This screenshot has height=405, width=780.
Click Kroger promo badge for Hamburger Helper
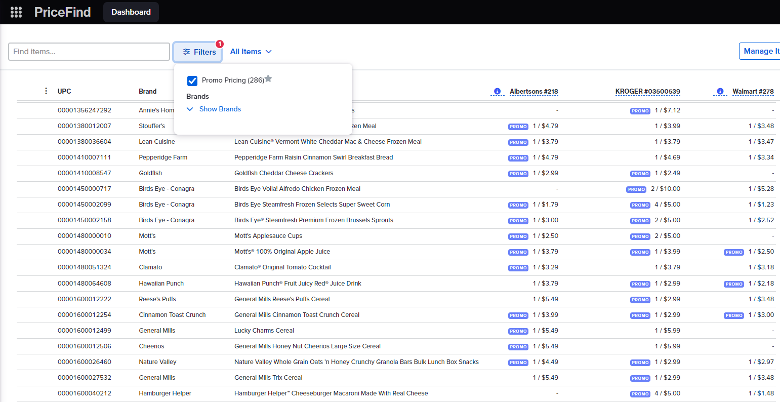coord(640,394)
